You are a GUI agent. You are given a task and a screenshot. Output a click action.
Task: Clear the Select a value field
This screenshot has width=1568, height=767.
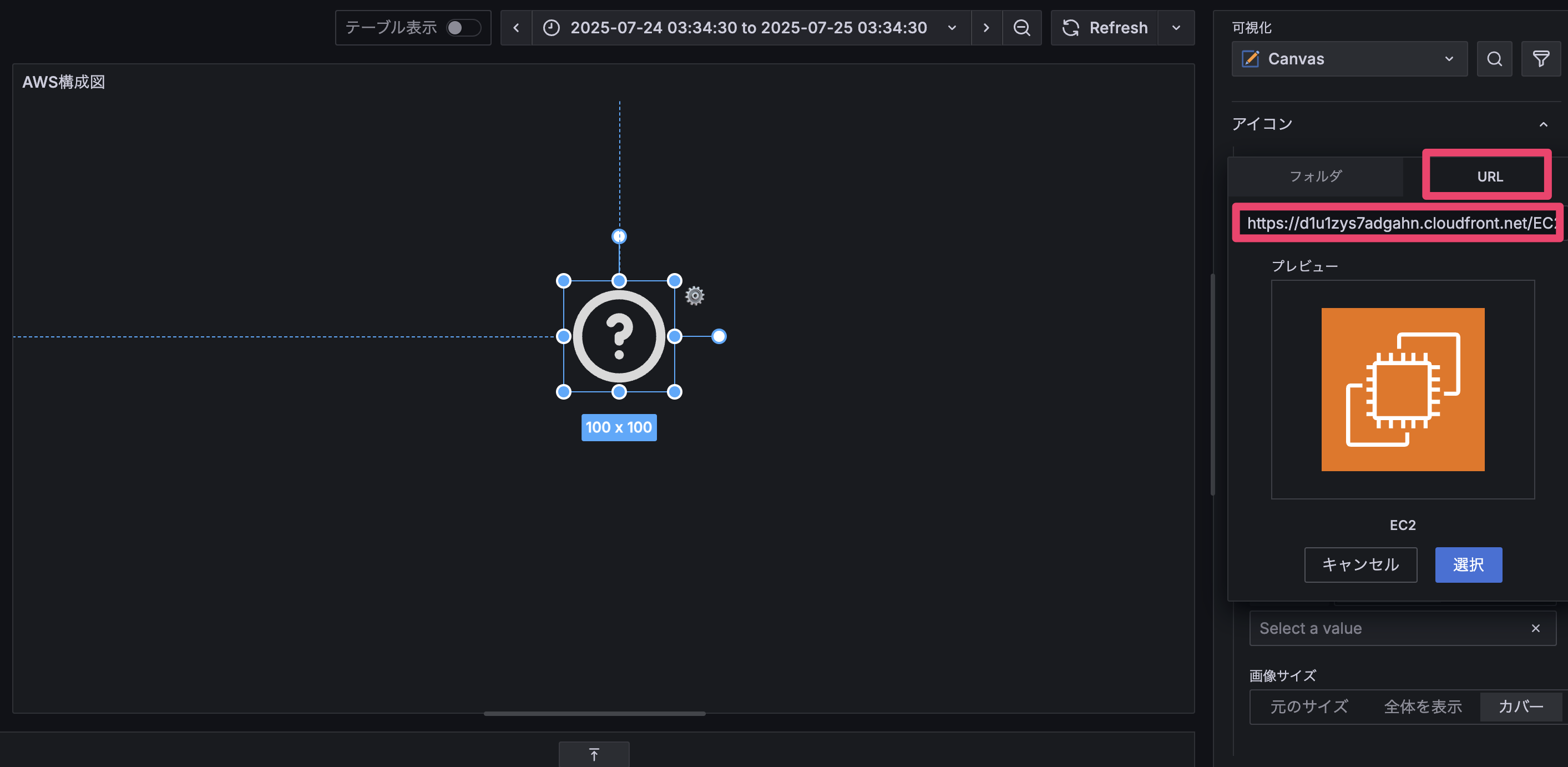[1535, 628]
